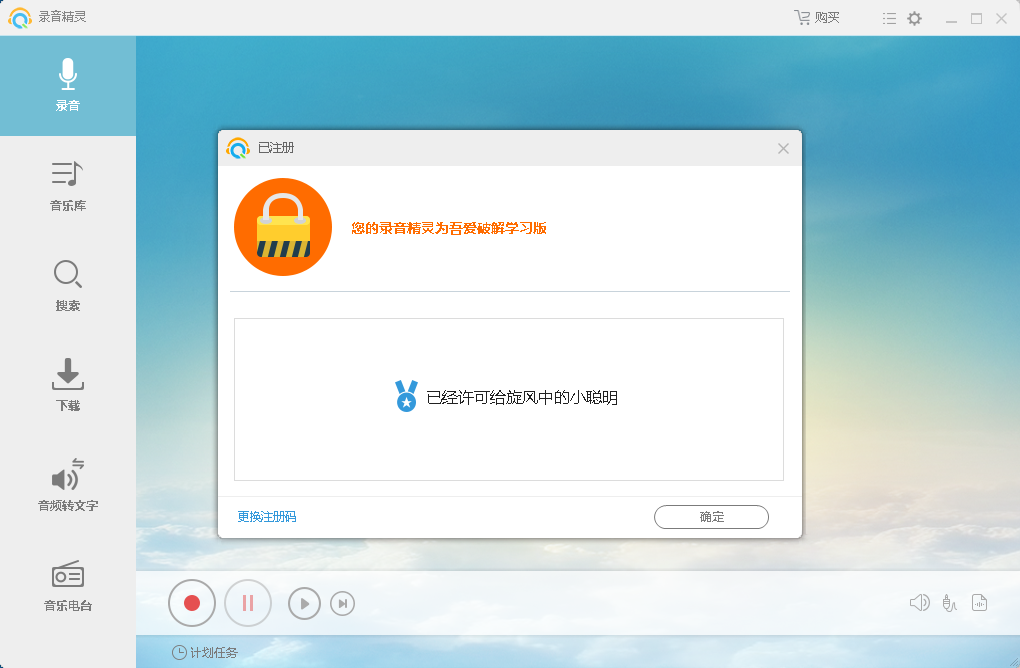
Task: Open the 搜索 search panel
Action: pyautogui.click(x=67, y=285)
